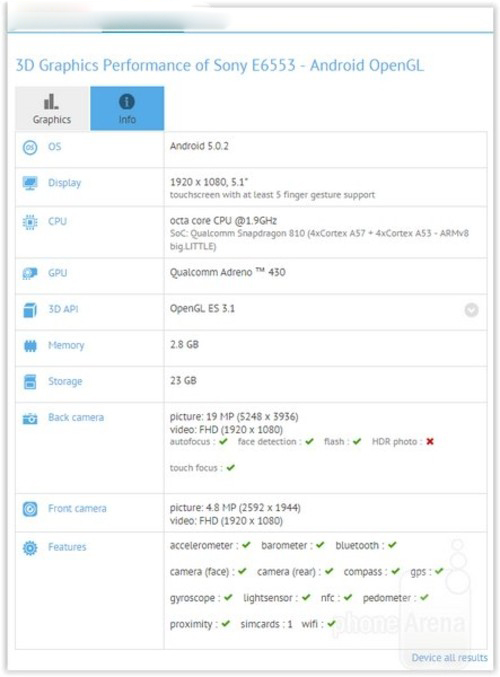Click the flash green checkmark
500x677 pixels.
(x=357, y=441)
